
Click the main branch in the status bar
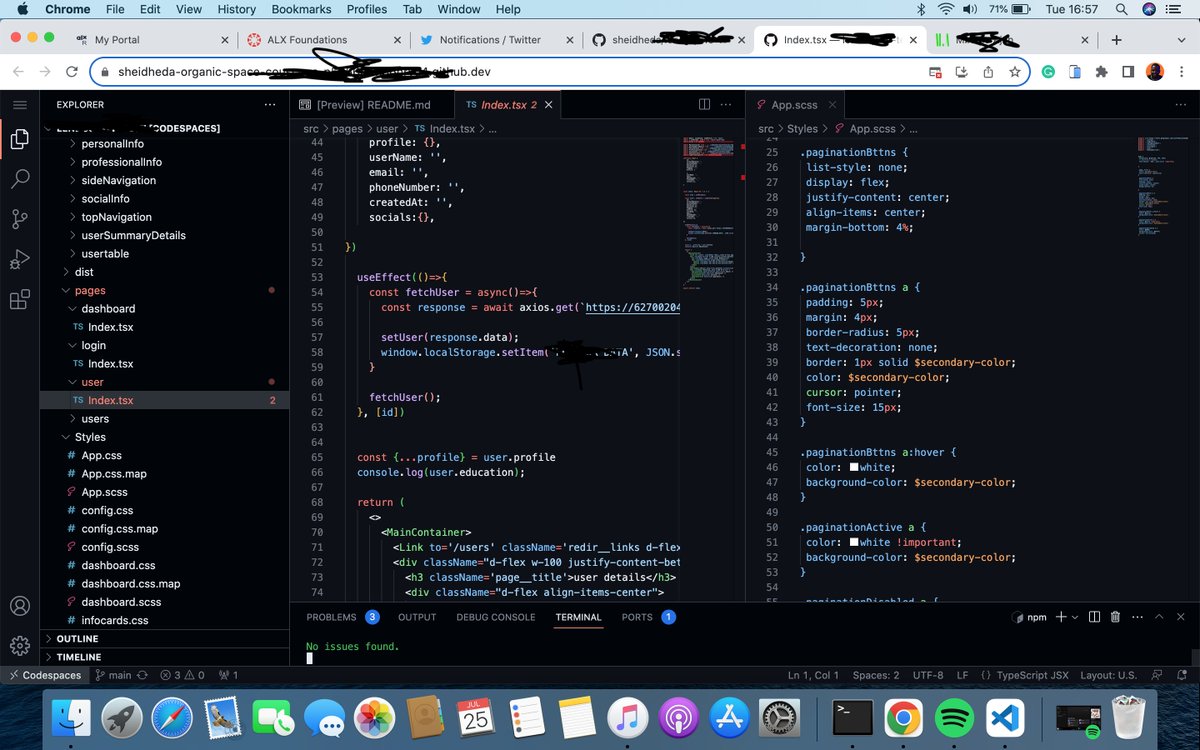pyautogui.click(x=120, y=675)
